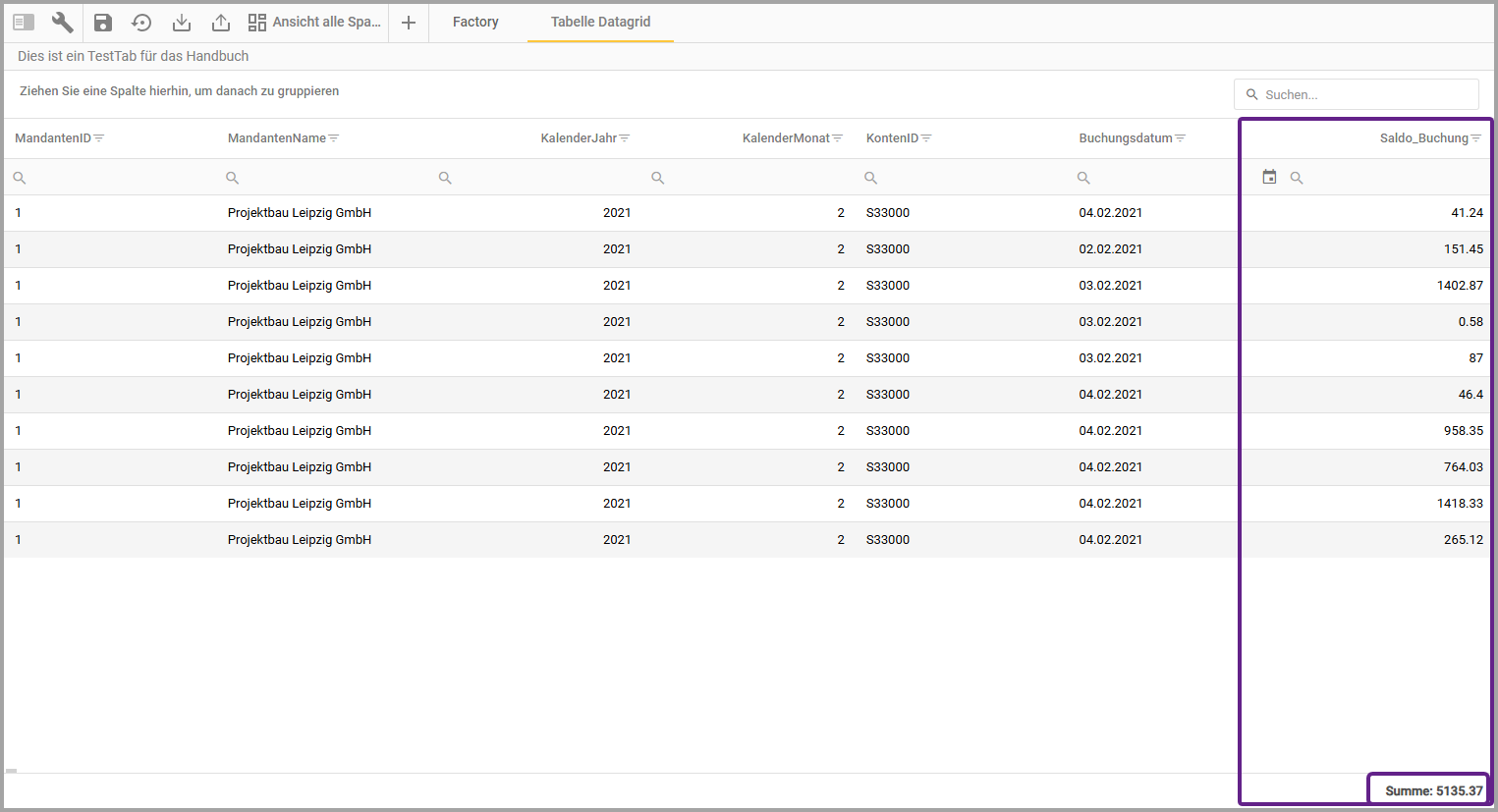Viewport: 1498px width, 812px height.
Task: Click the upload export icon
Action: pos(221,22)
